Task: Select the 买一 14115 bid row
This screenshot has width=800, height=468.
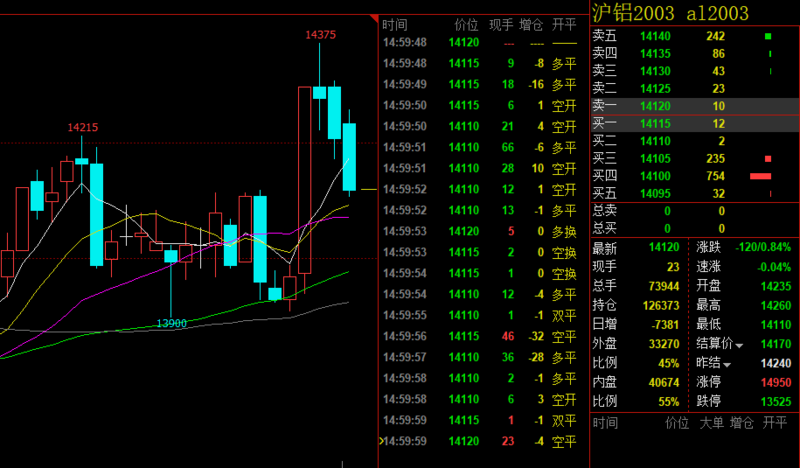Action: 695,124
